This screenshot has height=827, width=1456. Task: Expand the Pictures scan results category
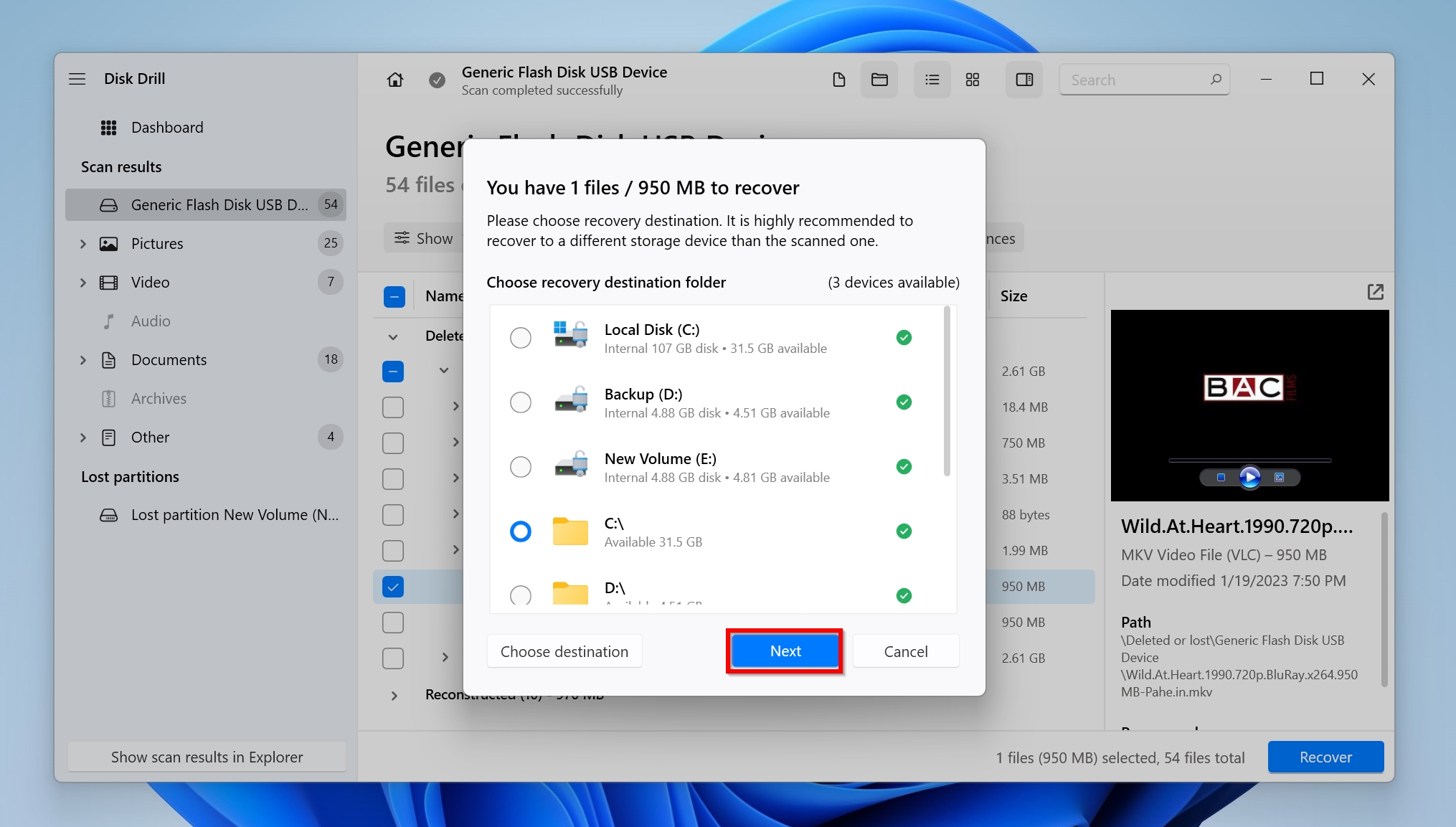83,243
